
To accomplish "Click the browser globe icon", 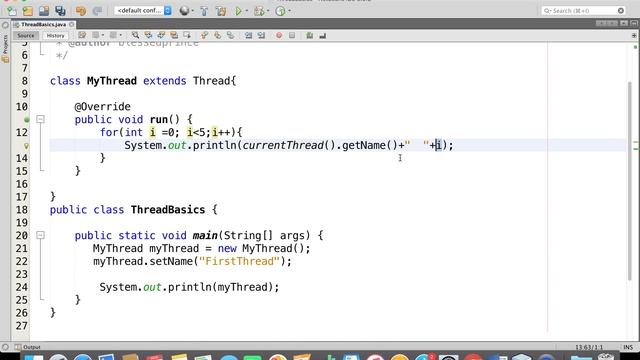I will point(184,11).
